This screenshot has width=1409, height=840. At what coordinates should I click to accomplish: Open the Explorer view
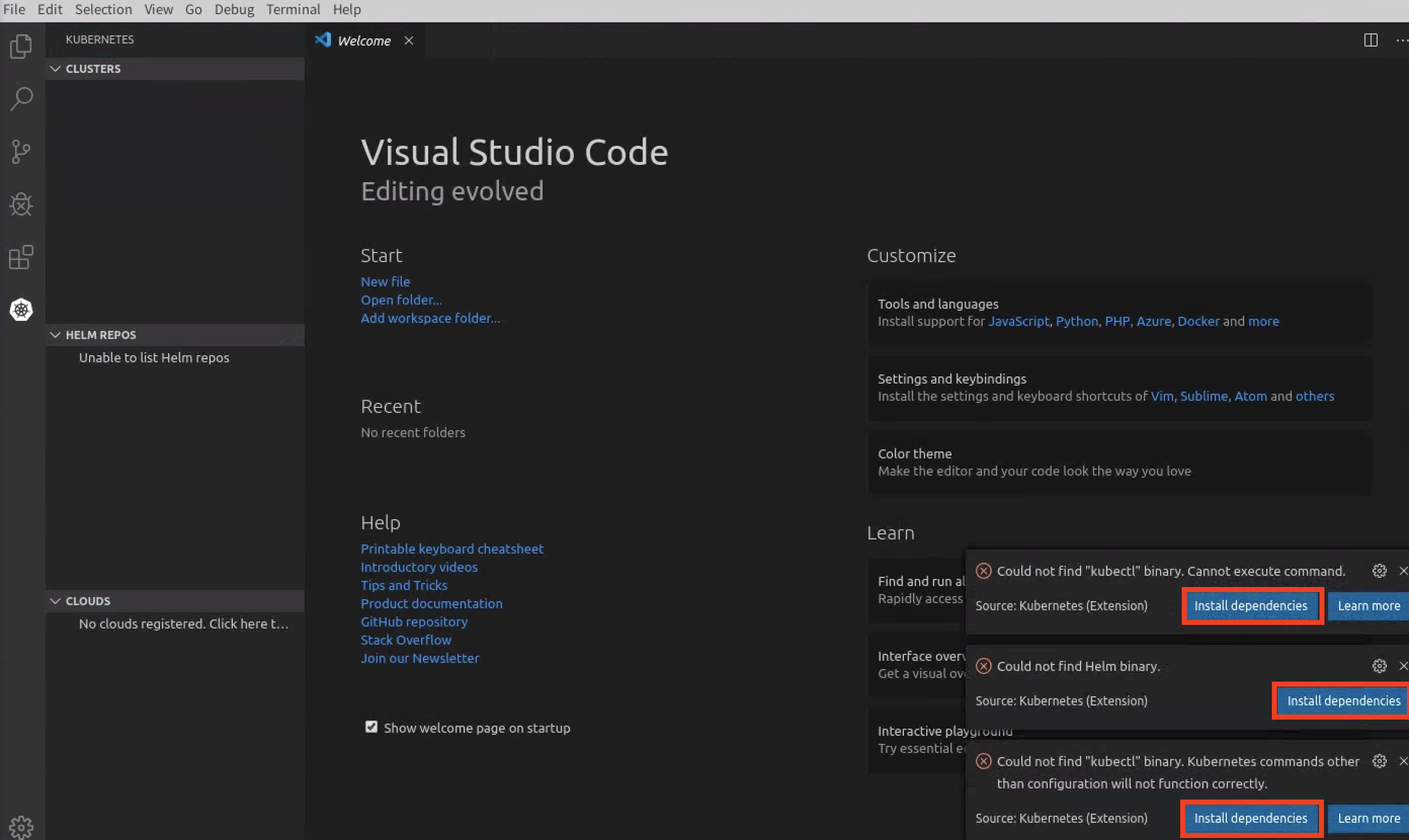click(x=21, y=47)
